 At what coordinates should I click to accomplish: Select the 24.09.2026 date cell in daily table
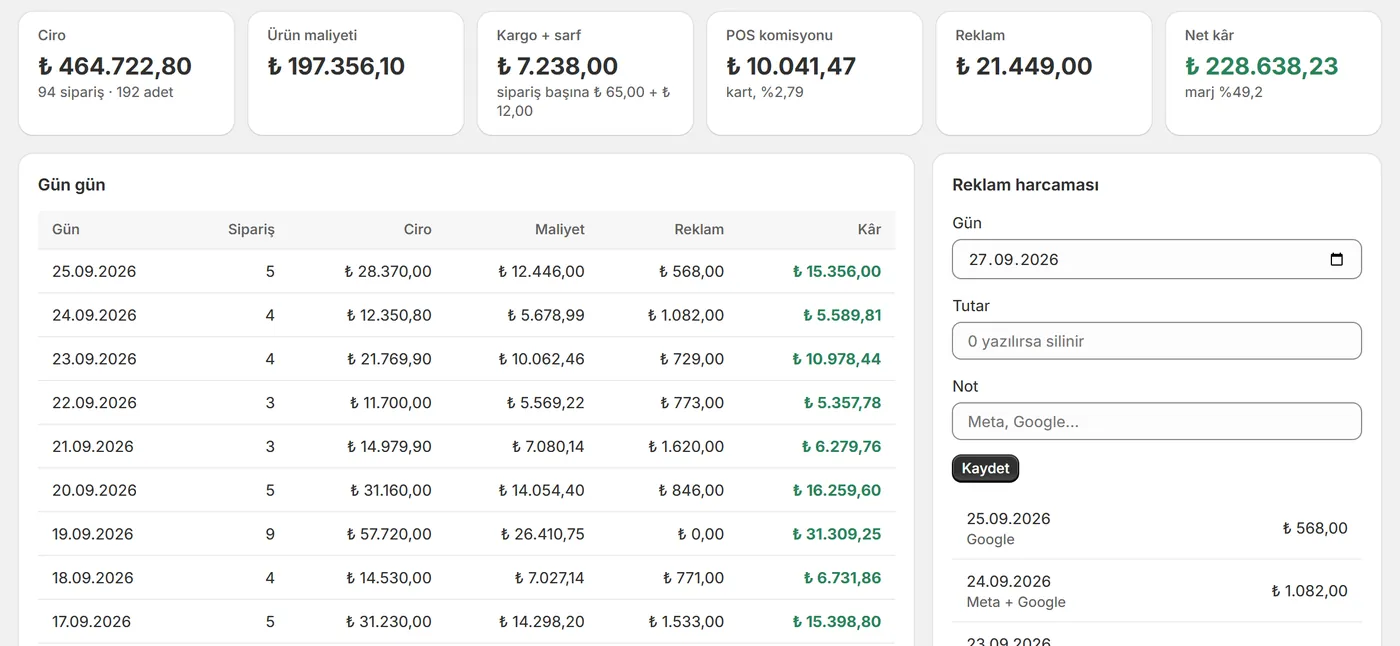pyautogui.click(x=94, y=315)
